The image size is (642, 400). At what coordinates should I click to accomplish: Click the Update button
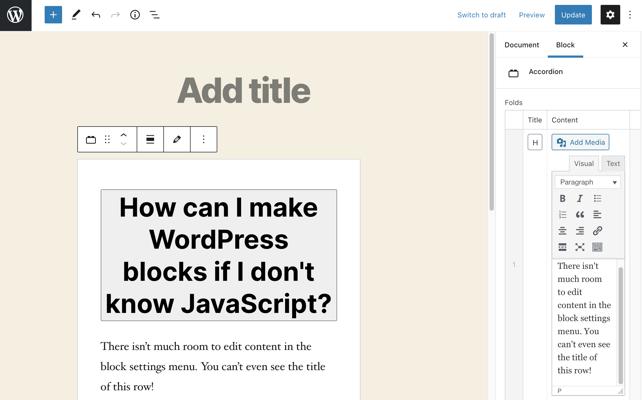tap(573, 15)
